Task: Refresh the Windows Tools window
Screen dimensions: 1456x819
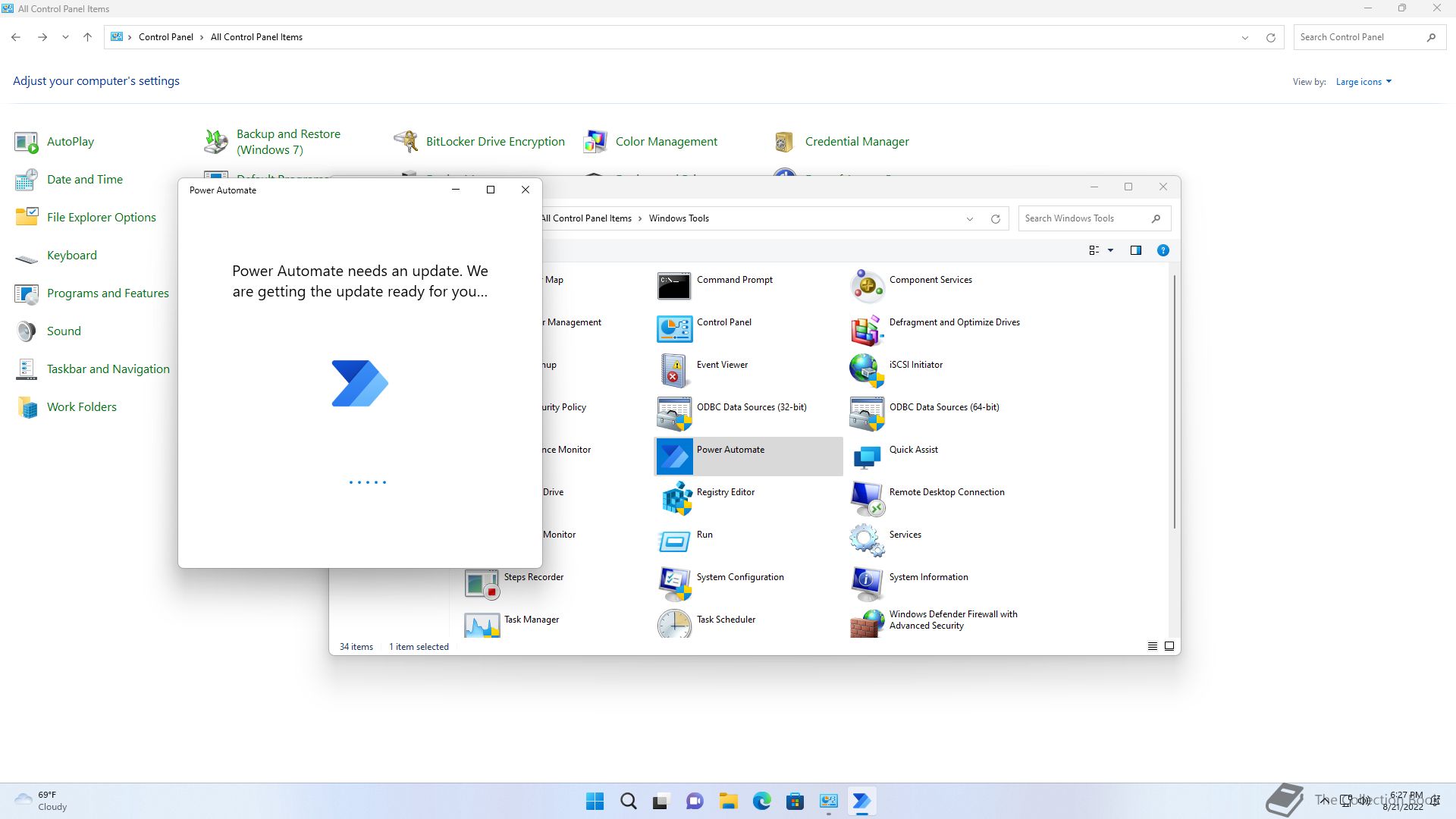Action: point(995,218)
